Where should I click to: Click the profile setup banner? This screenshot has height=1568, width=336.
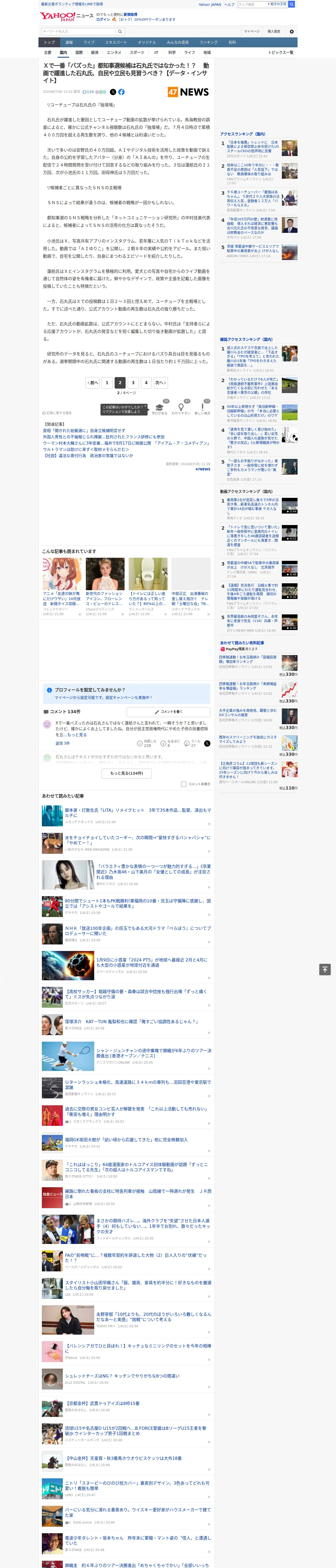(x=127, y=694)
